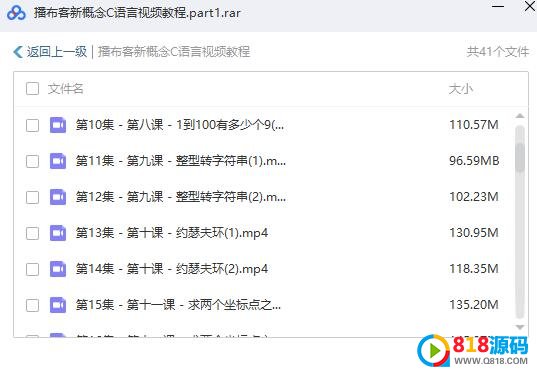Click video icon of 第11集 file
Screen dimensions: 537x372
(x=58, y=161)
